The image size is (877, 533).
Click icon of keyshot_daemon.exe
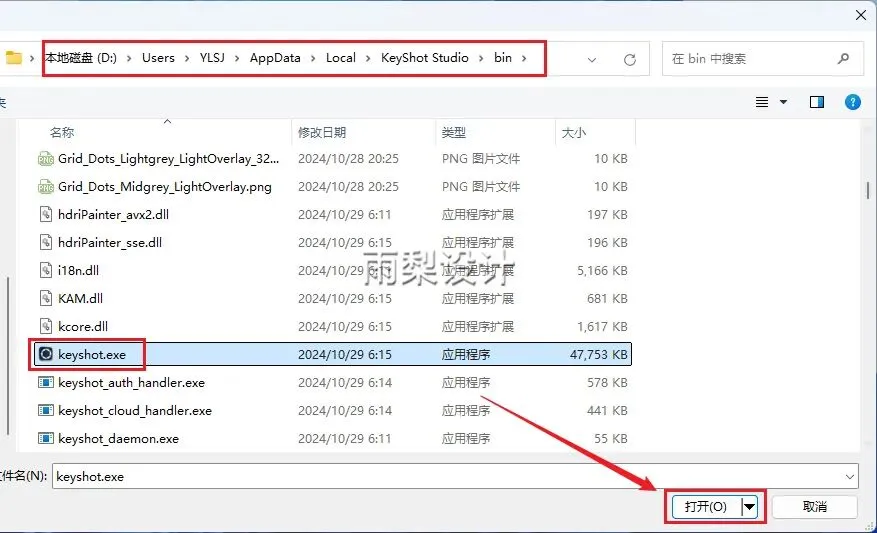click(x=46, y=438)
